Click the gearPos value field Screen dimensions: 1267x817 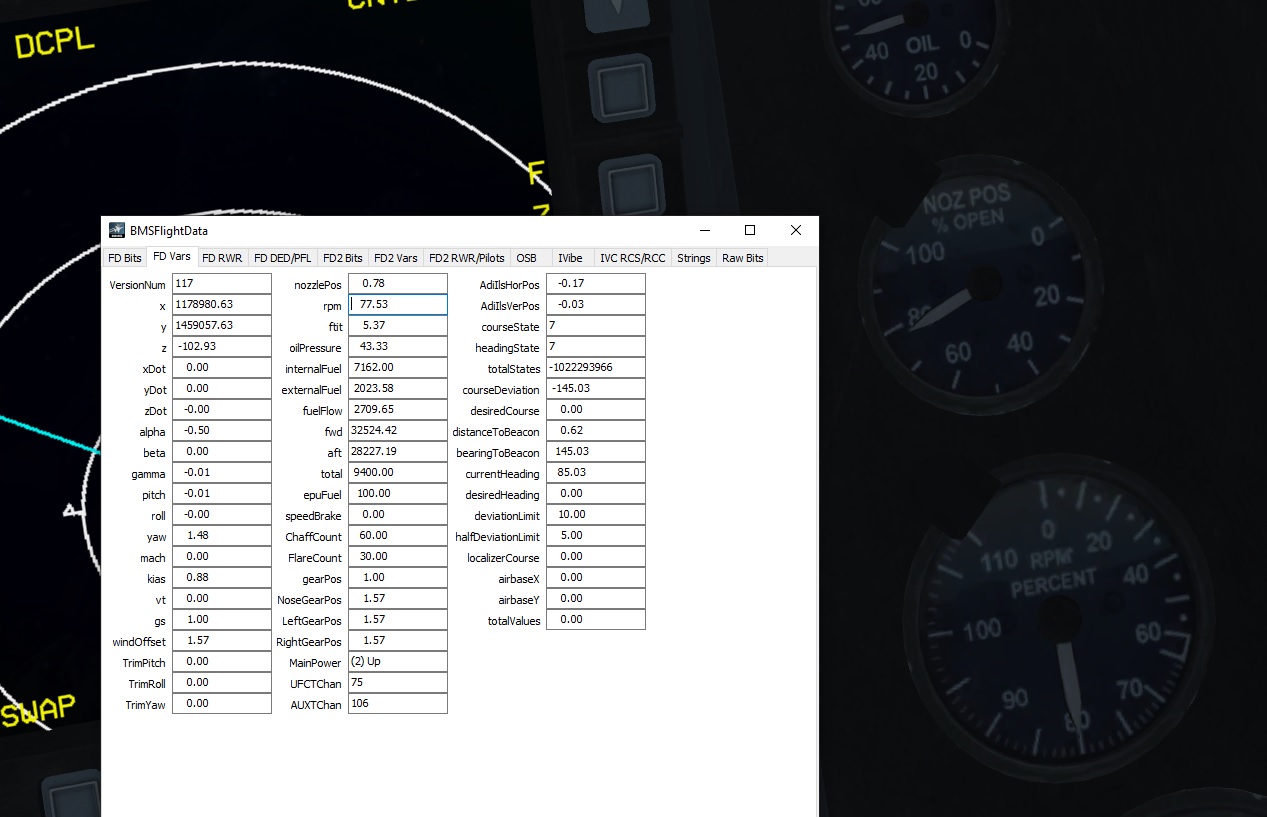(398, 578)
